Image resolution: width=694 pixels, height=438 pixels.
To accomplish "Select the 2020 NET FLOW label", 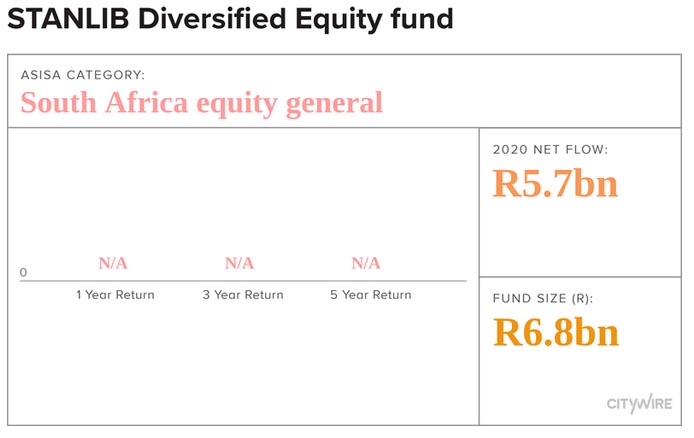I will click(x=550, y=150).
